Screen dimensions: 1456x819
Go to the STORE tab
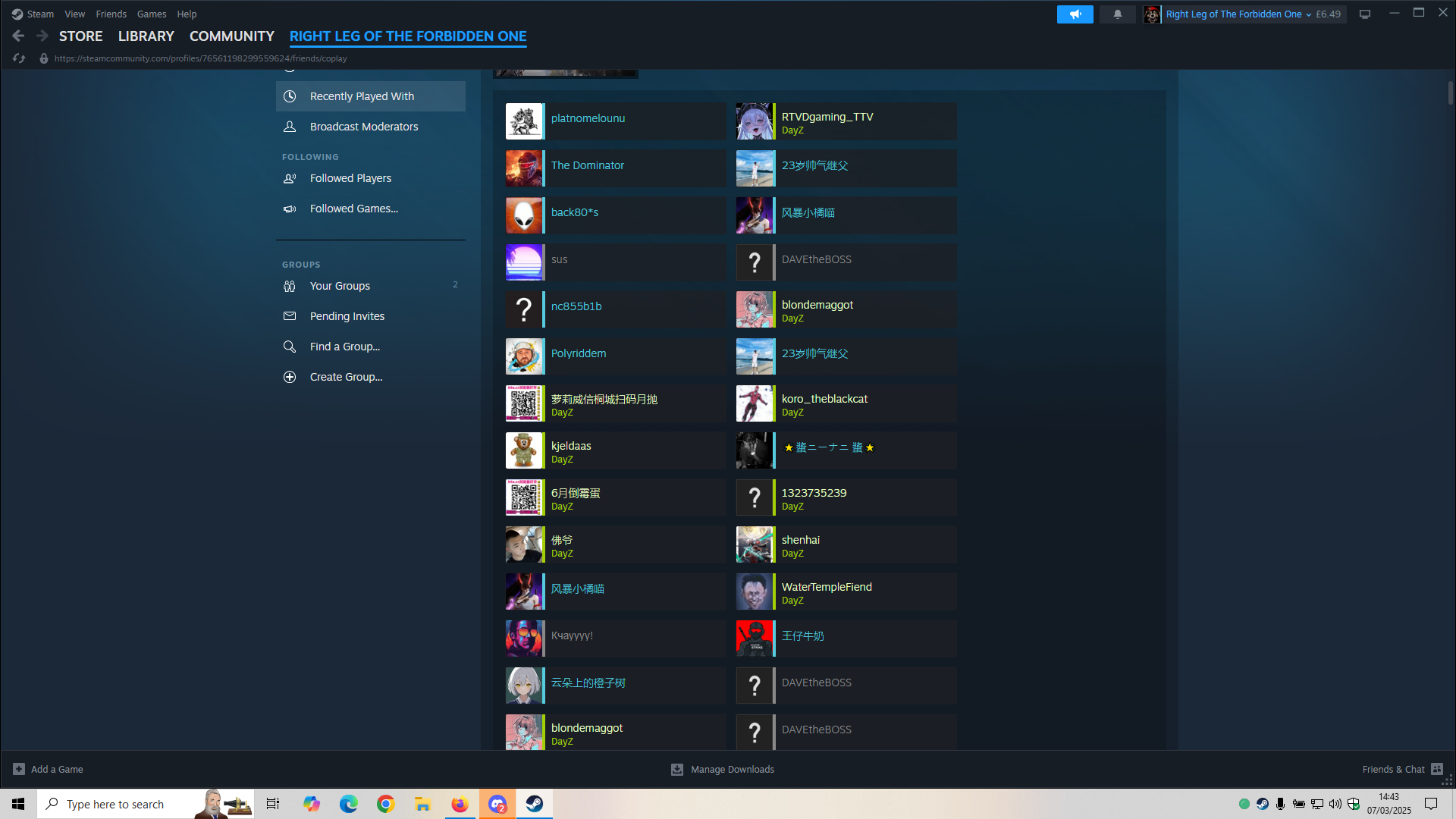[81, 36]
